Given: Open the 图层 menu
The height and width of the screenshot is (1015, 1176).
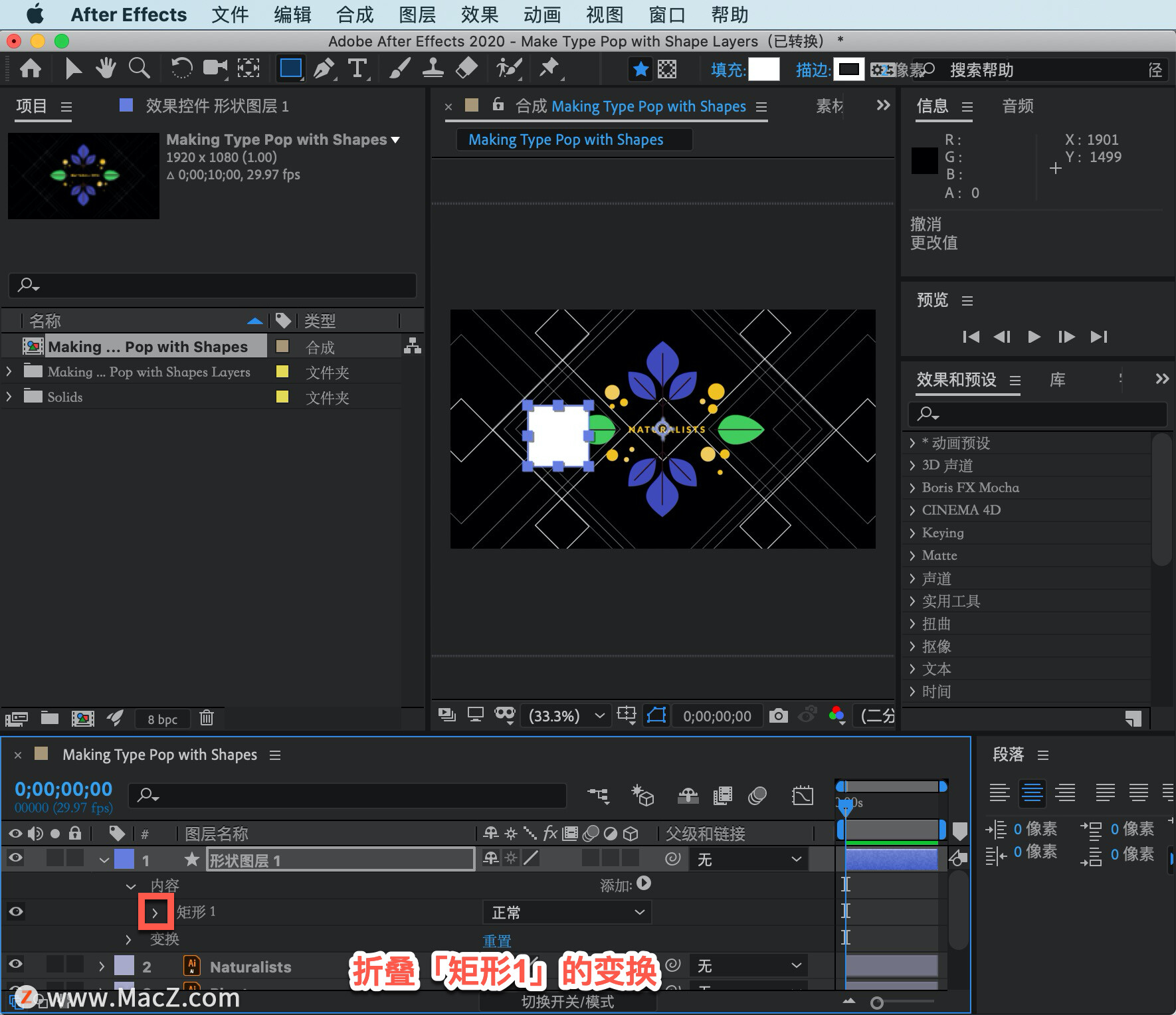Looking at the screenshot, I should [417, 15].
